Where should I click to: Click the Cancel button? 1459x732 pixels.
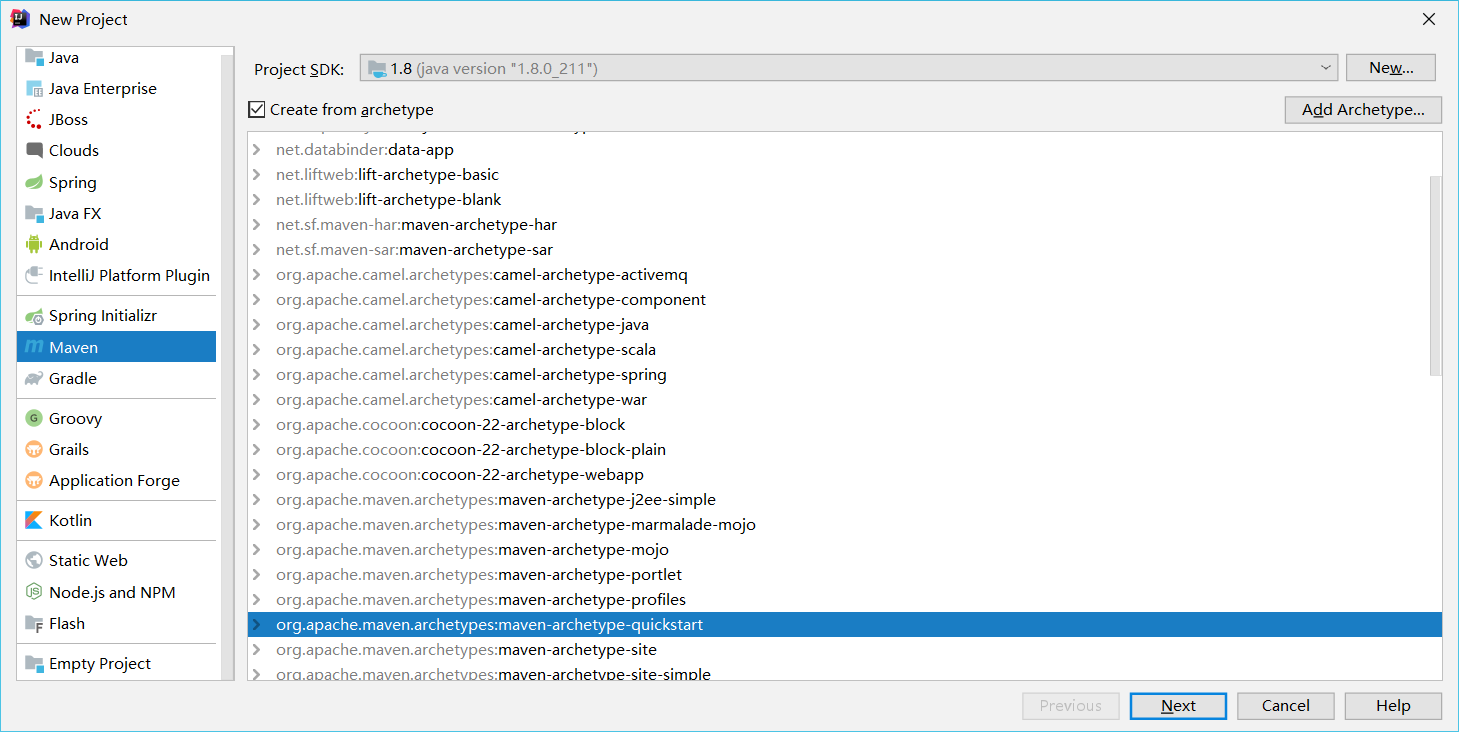coord(1286,705)
